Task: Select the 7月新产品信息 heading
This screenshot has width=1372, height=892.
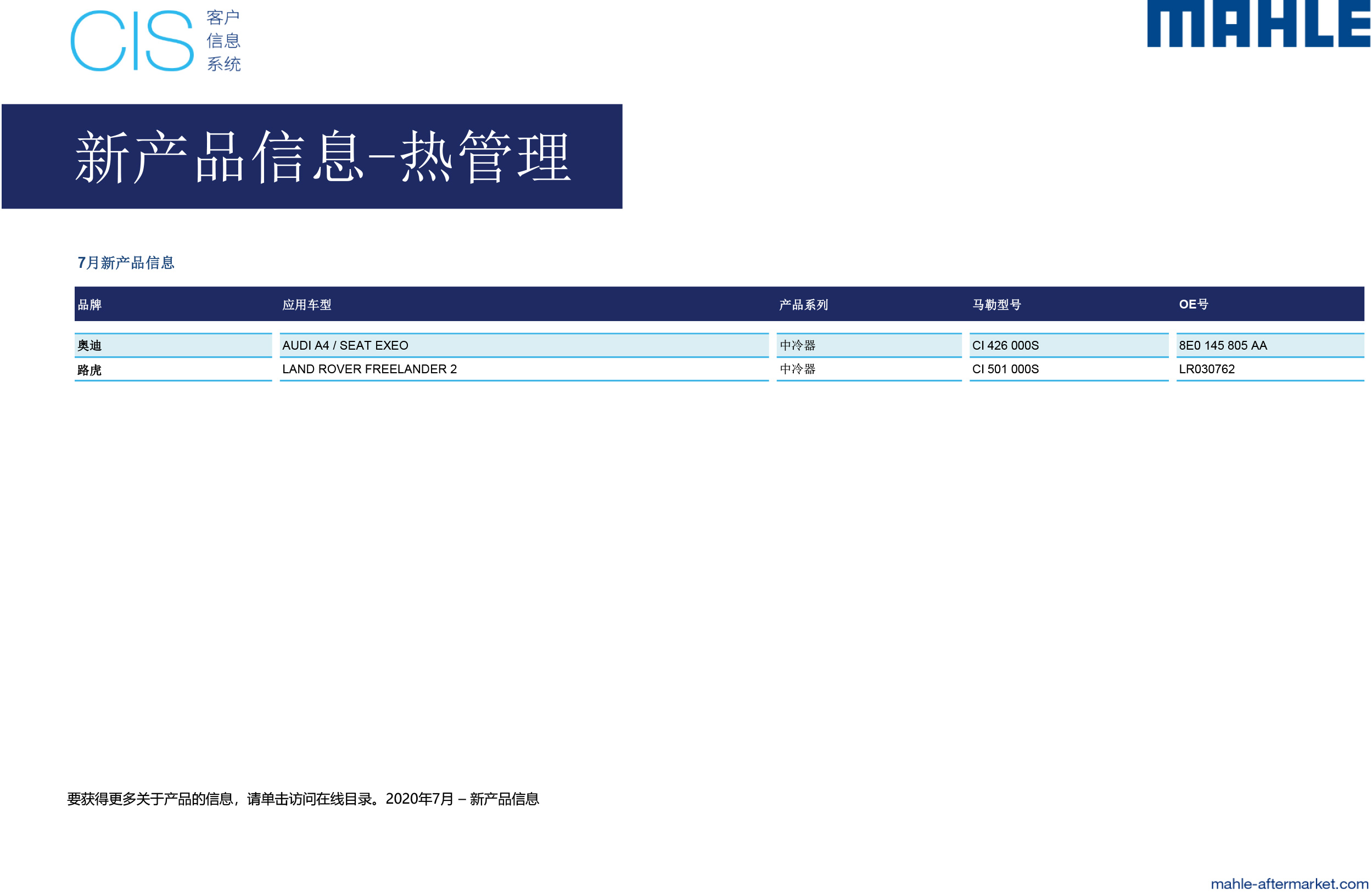Action: click(x=126, y=263)
